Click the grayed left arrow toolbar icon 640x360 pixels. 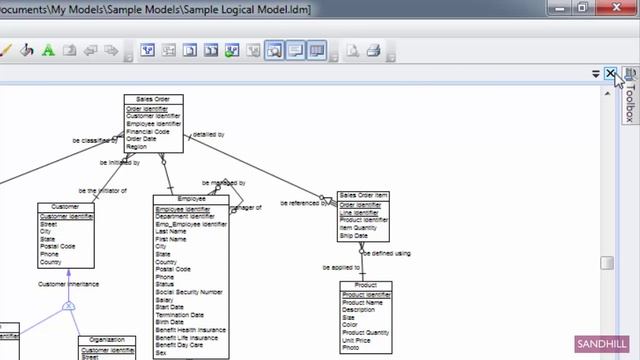click(x=90, y=51)
